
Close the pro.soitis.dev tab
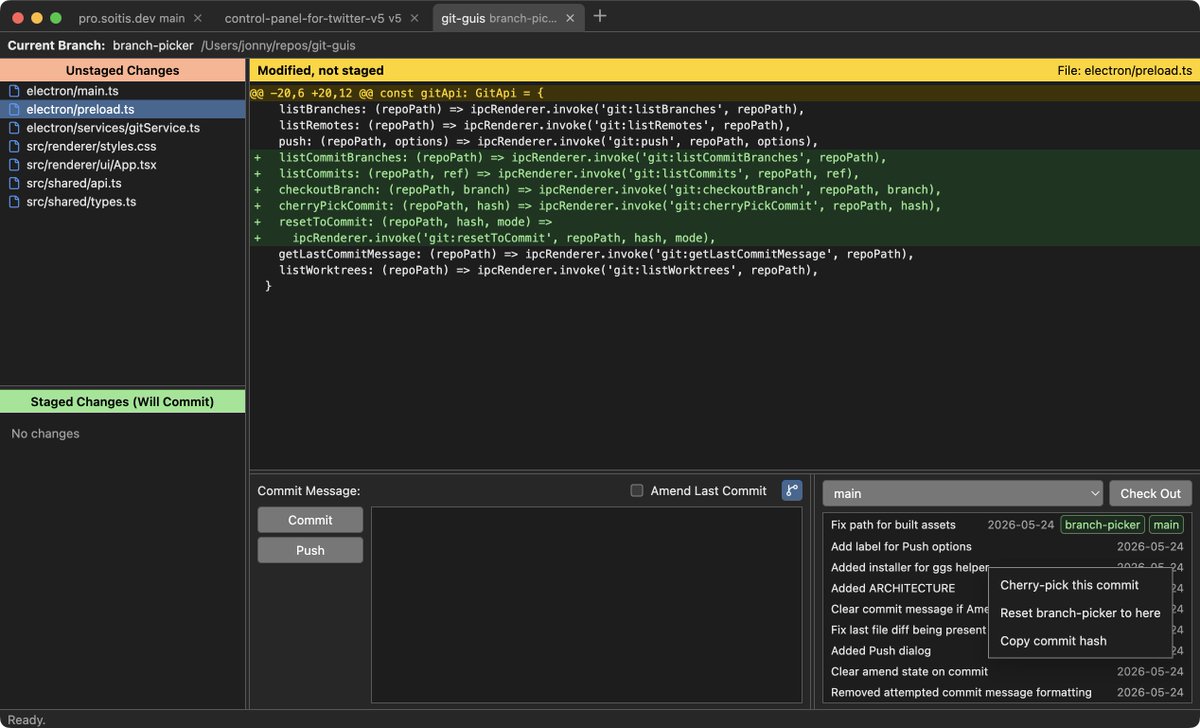point(197,18)
